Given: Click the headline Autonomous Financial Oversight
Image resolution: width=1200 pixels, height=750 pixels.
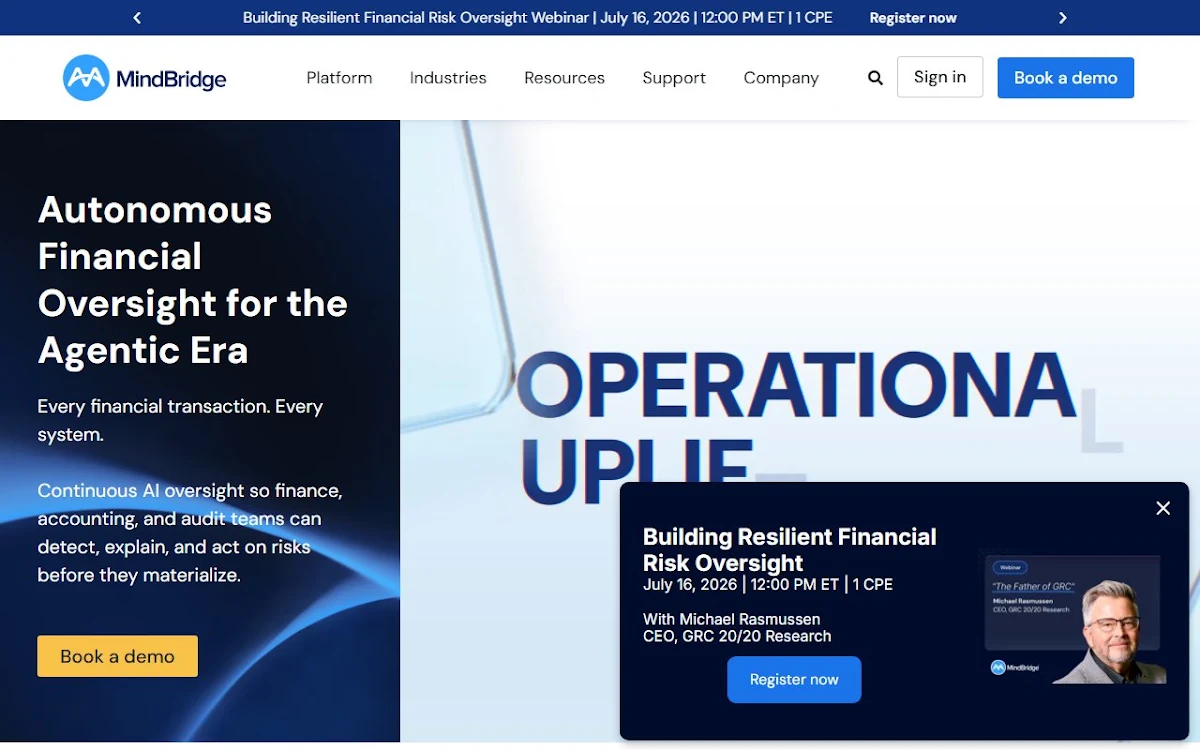Looking at the screenshot, I should click(192, 280).
